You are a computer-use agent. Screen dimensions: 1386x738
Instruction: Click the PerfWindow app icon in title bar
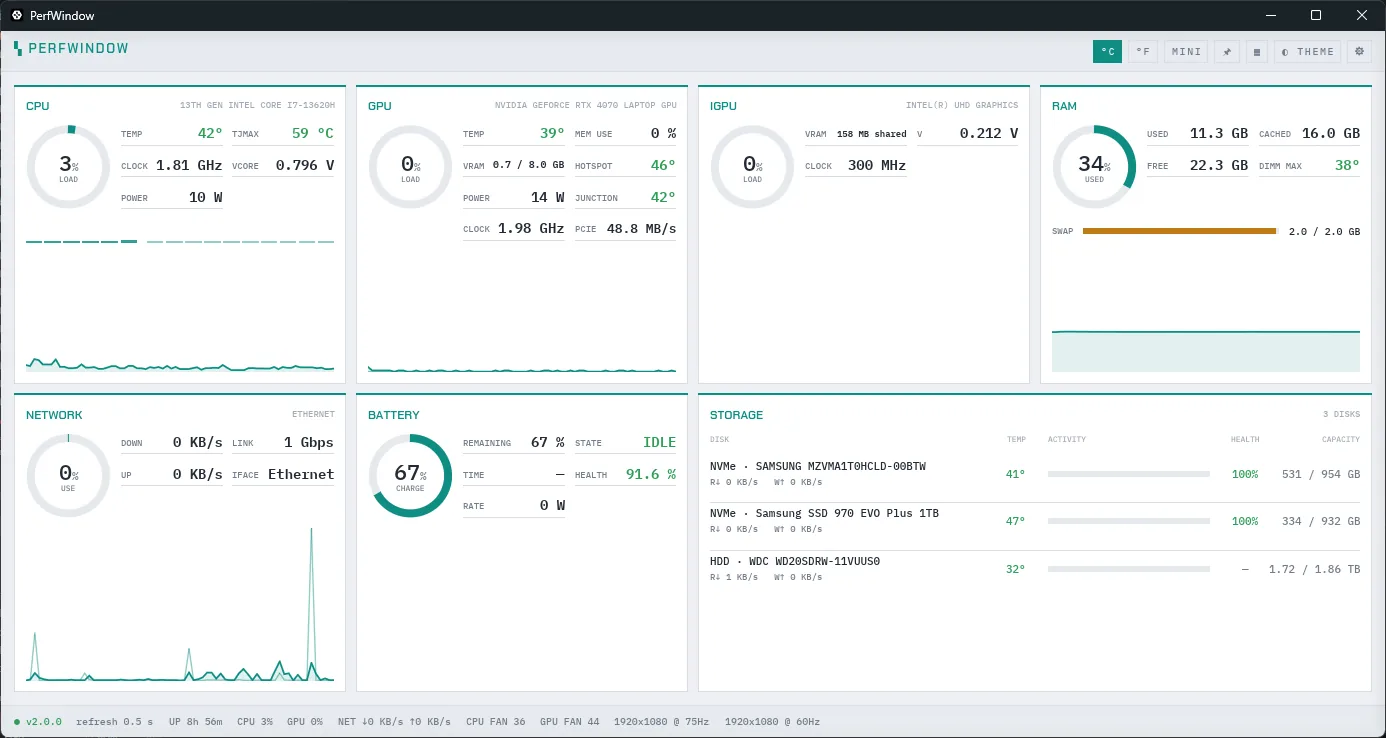(16, 15)
